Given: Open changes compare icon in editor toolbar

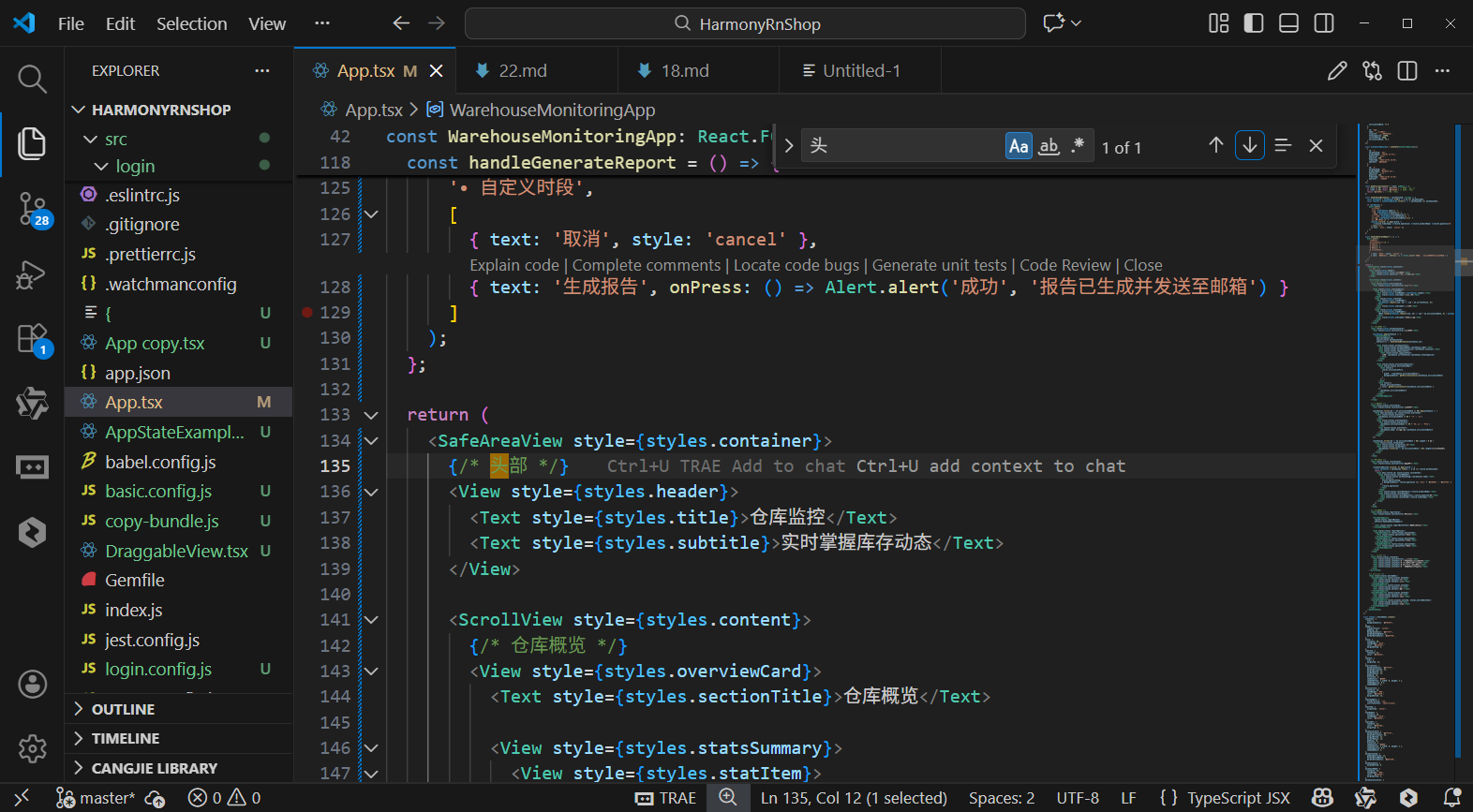Looking at the screenshot, I should 1373,71.
